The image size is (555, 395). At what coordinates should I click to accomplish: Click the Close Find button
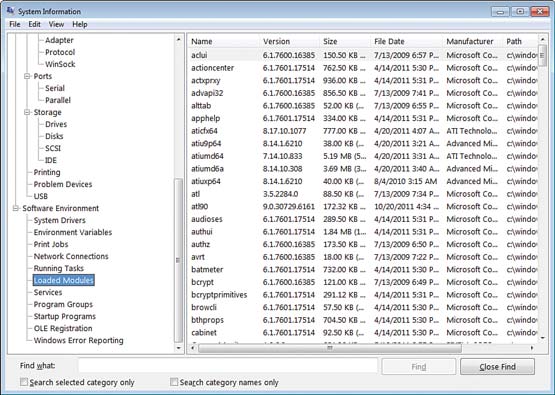[x=497, y=367]
